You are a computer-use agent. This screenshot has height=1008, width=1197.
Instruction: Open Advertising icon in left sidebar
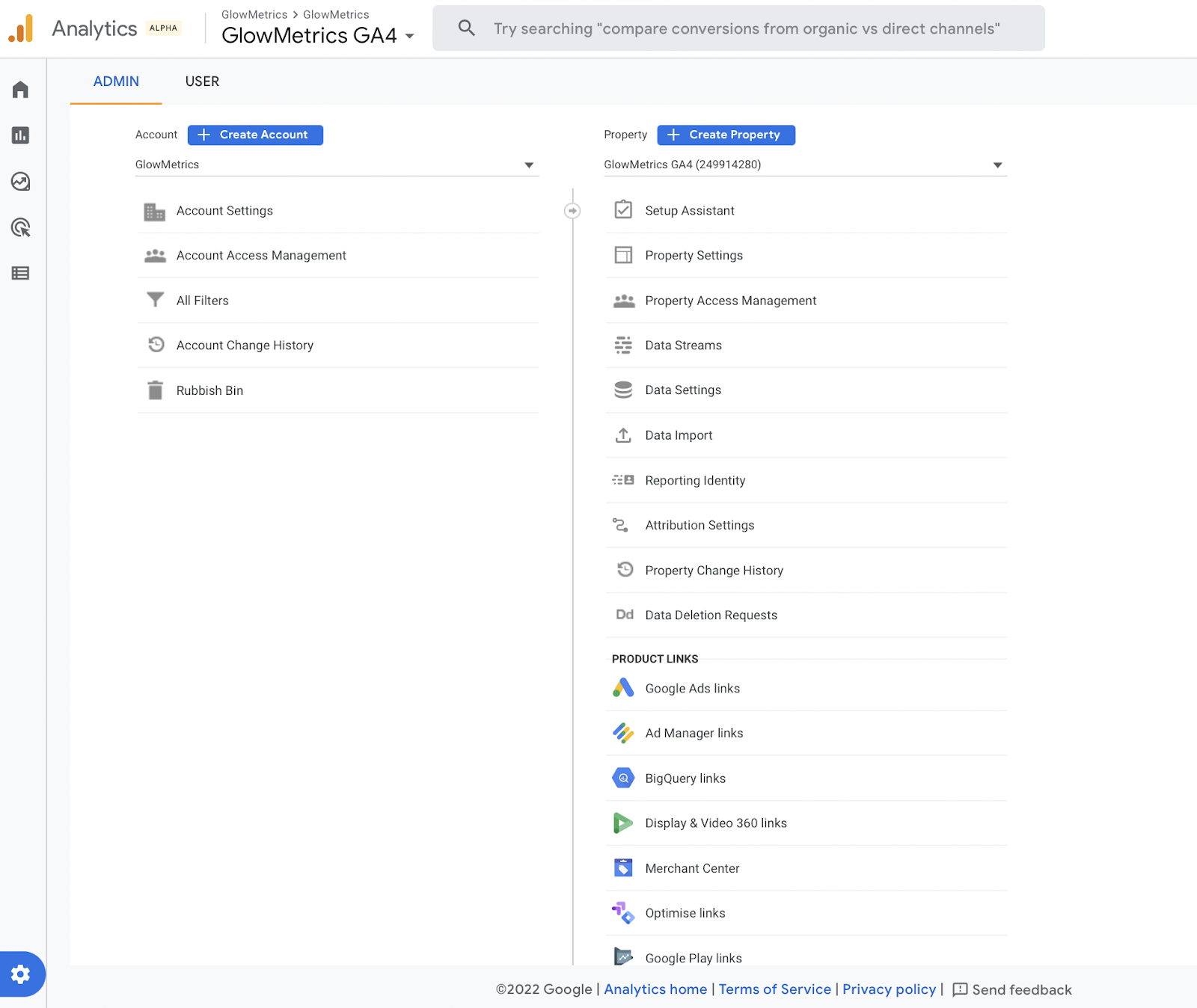point(20,227)
